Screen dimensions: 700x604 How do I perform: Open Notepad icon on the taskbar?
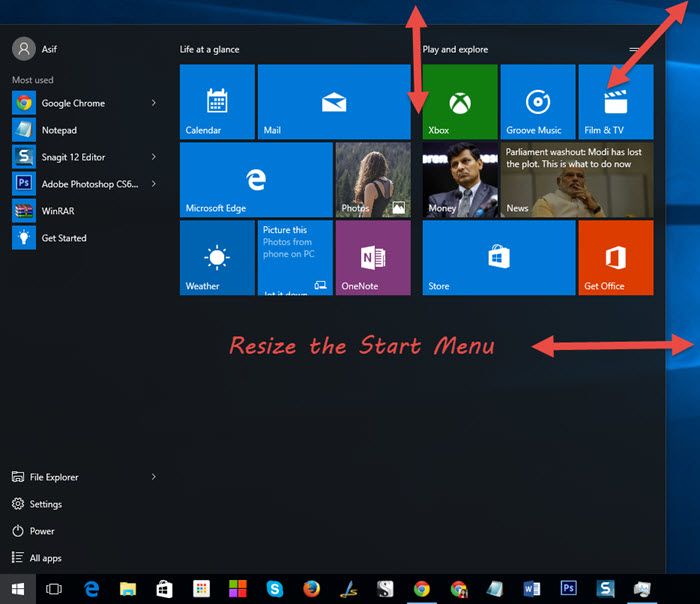coord(495,589)
